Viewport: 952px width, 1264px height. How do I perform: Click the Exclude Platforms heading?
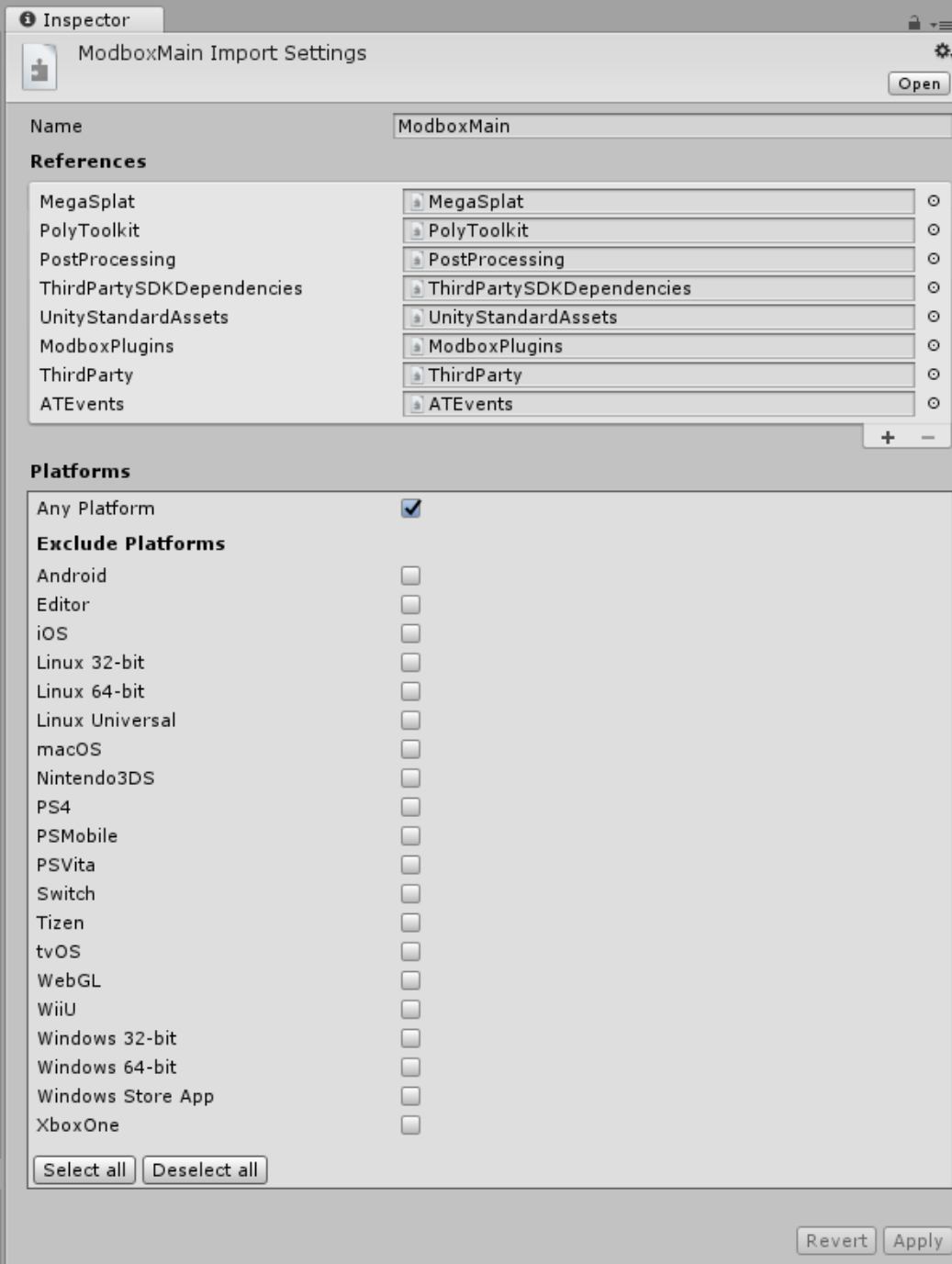click(130, 543)
